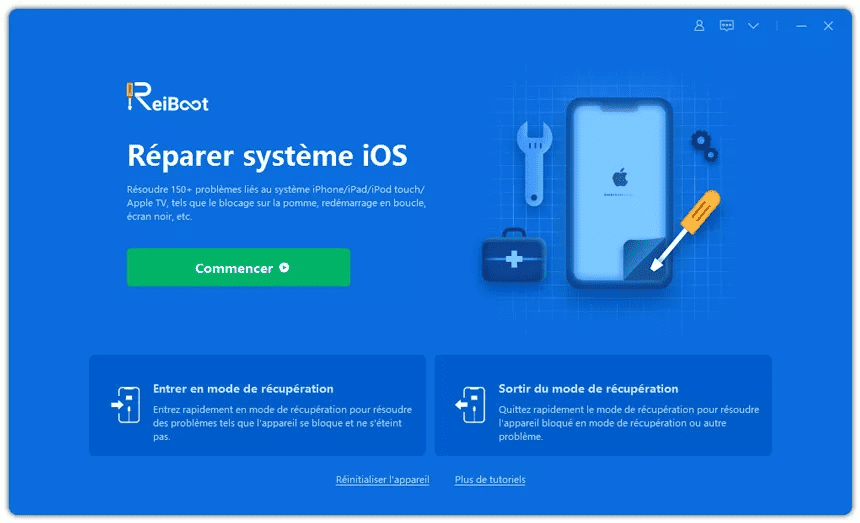Open the feedback chat icon
Viewport: 860px width, 523px height.
726,26
